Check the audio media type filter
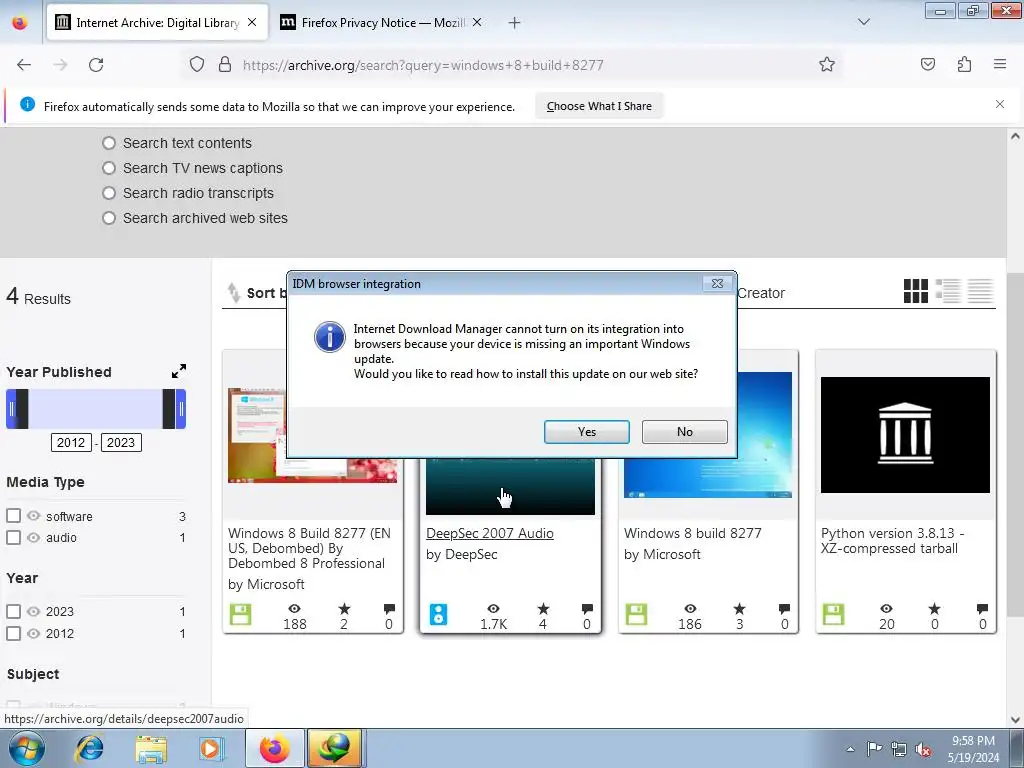Viewport: 1024px width, 768px height. [x=13, y=537]
